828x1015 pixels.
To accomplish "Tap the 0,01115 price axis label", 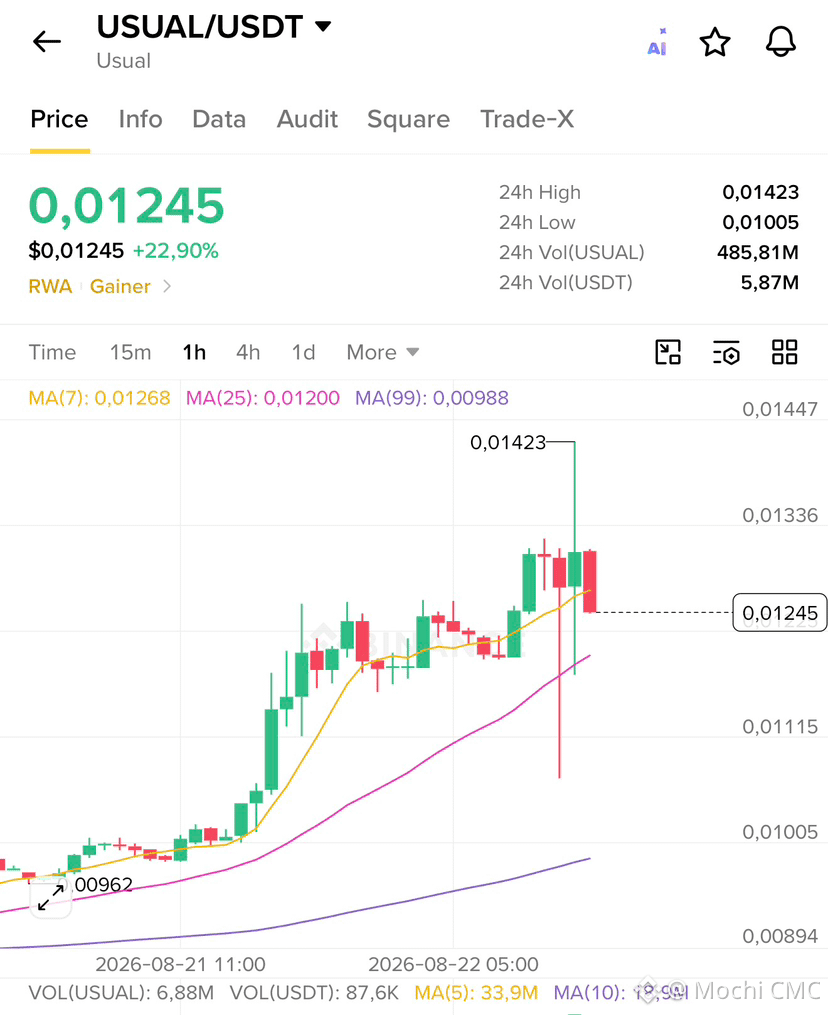I will click(x=780, y=726).
